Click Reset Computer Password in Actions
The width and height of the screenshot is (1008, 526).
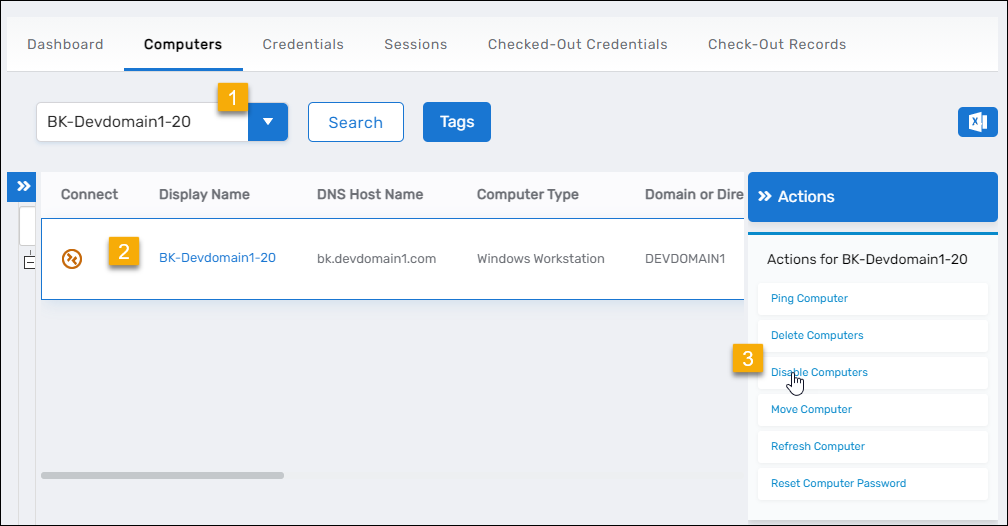pyautogui.click(x=838, y=484)
